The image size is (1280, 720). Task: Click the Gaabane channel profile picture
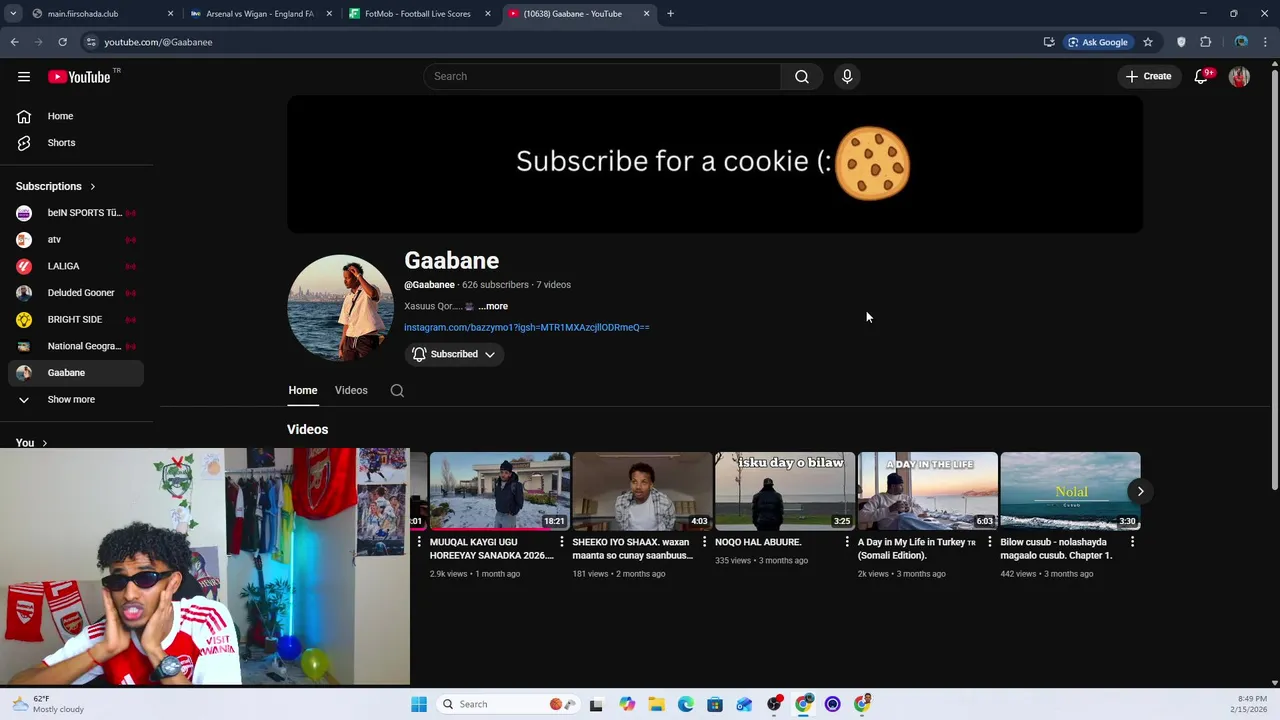click(x=340, y=308)
